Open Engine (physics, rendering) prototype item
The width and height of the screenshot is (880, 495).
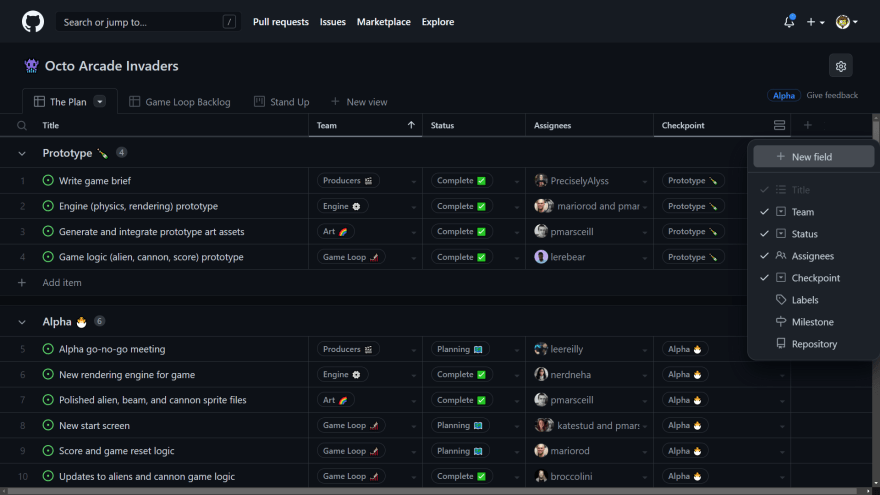(x=138, y=206)
